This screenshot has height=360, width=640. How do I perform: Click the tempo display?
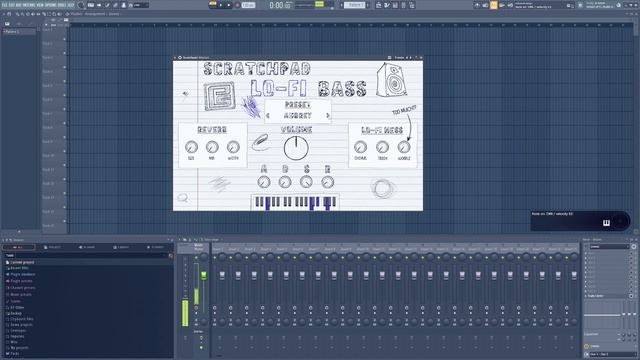[248, 5]
